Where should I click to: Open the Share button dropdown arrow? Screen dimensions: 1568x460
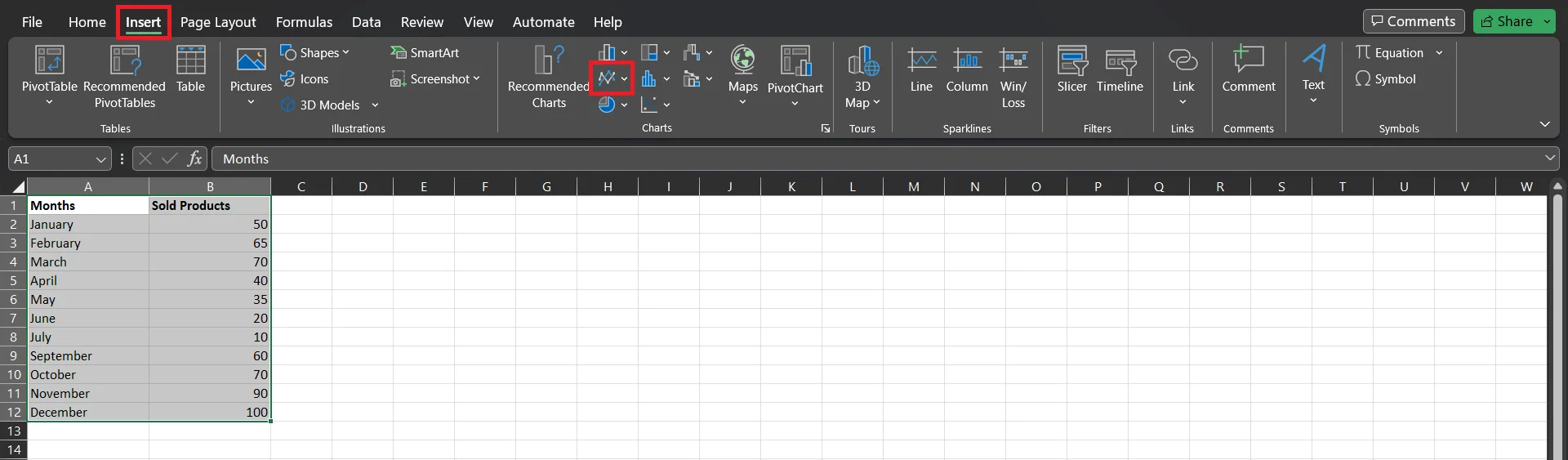pos(1548,22)
